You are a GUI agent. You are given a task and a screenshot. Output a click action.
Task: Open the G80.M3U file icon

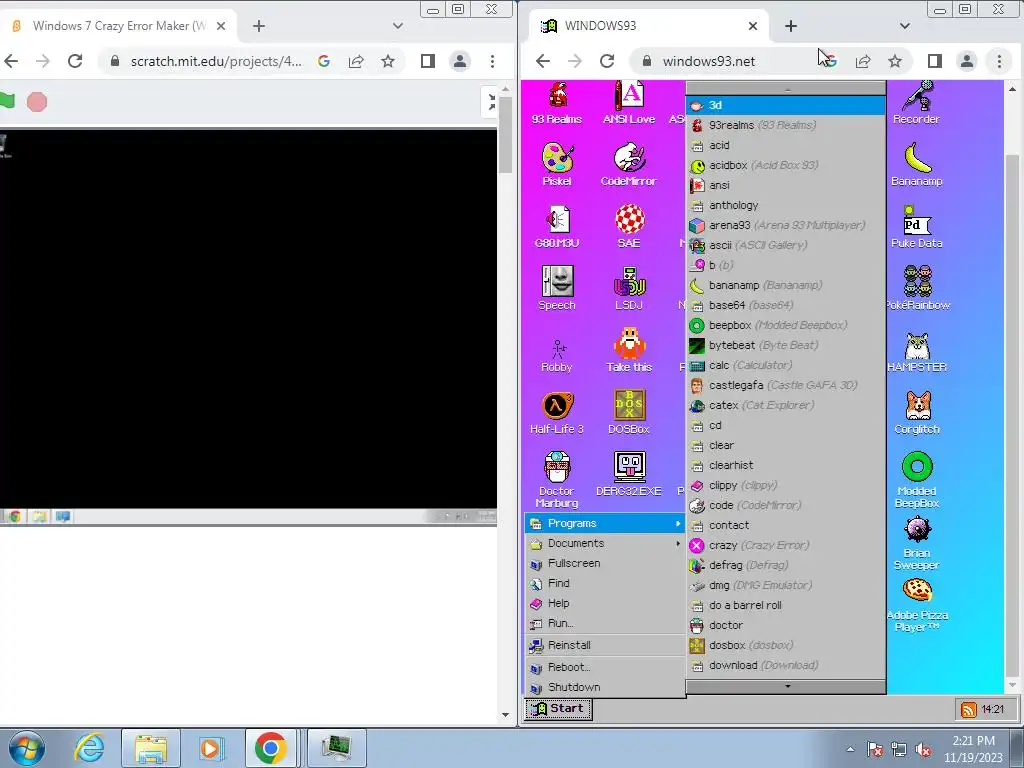coord(556,226)
